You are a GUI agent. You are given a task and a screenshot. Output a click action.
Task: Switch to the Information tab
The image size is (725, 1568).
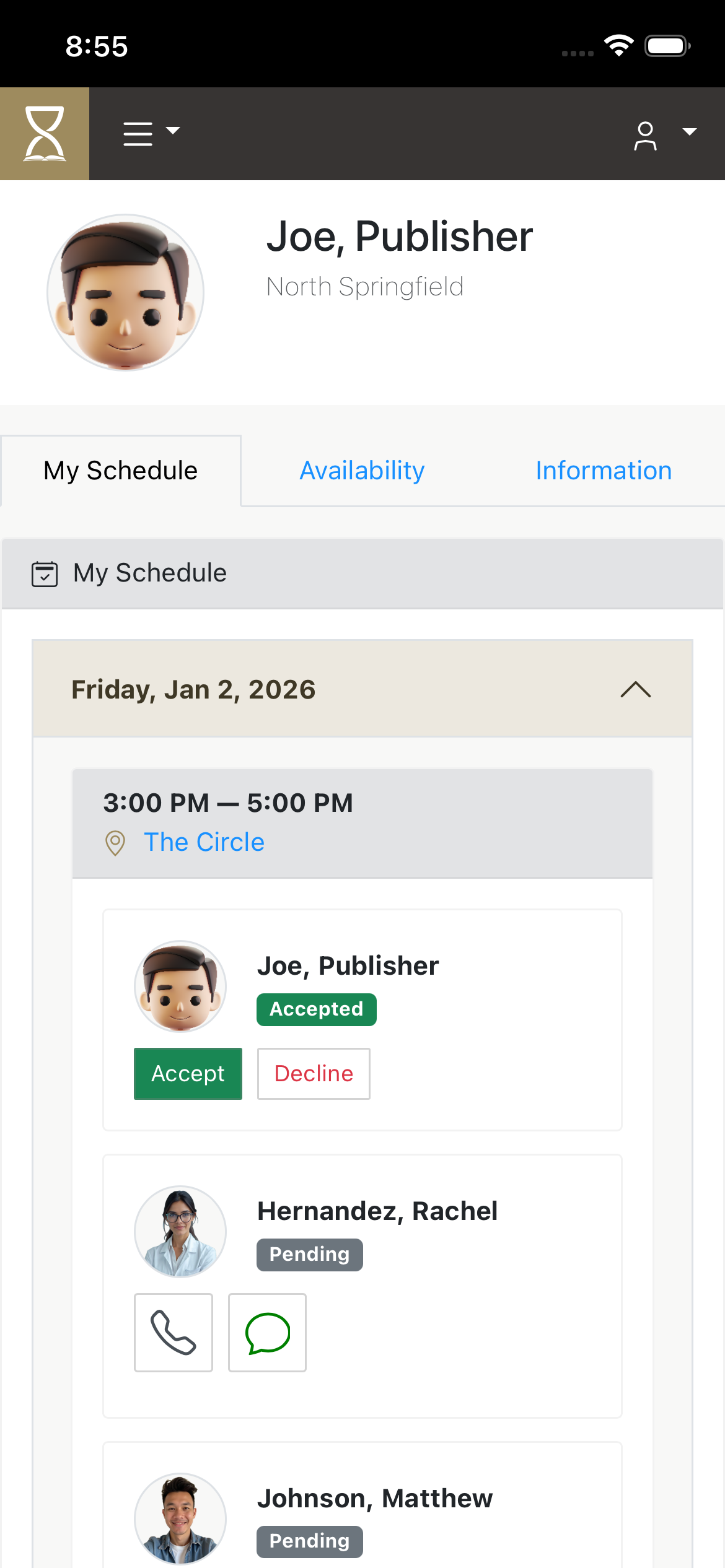(603, 471)
